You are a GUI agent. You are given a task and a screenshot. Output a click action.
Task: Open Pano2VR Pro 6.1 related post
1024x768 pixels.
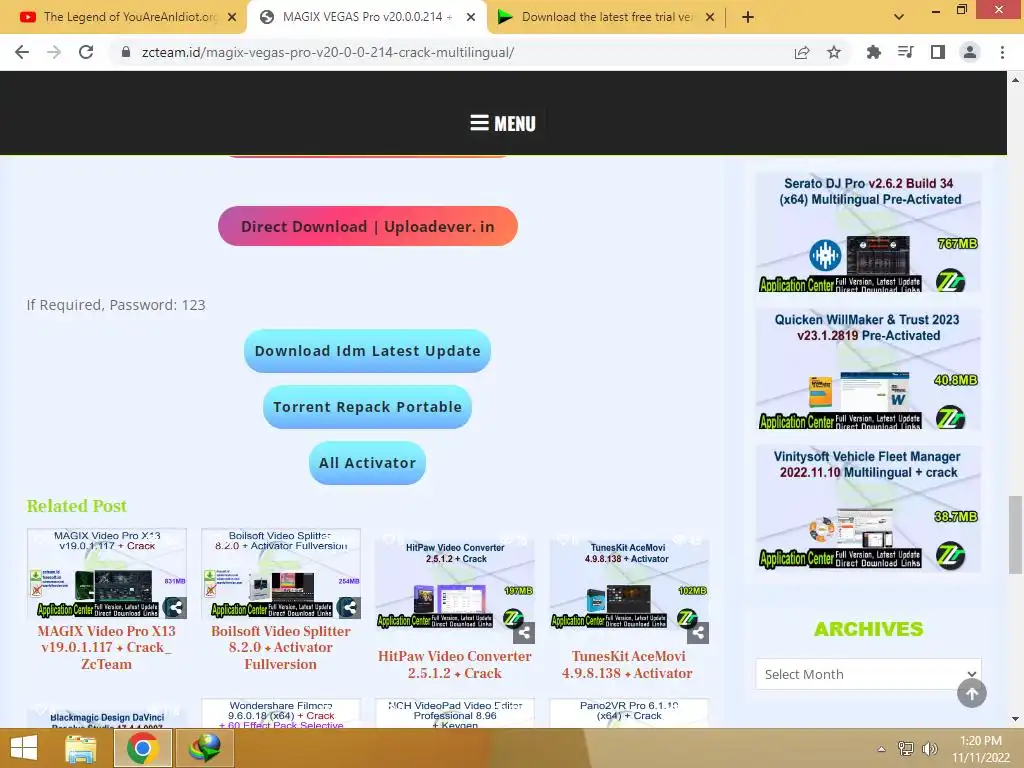pyautogui.click(x=629, y=714)
